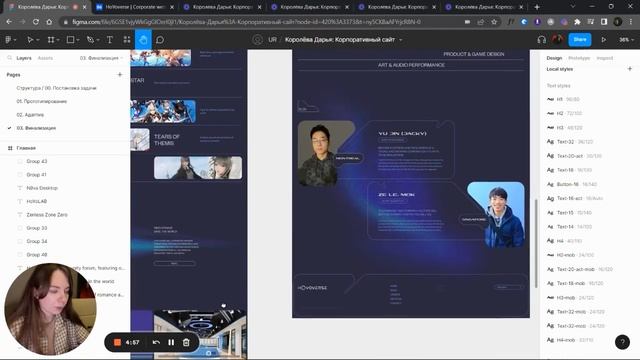The width and height of the screenshot is (640, 360).
Task: Select the Rectangle shape tool
Action: coord(70,40)
